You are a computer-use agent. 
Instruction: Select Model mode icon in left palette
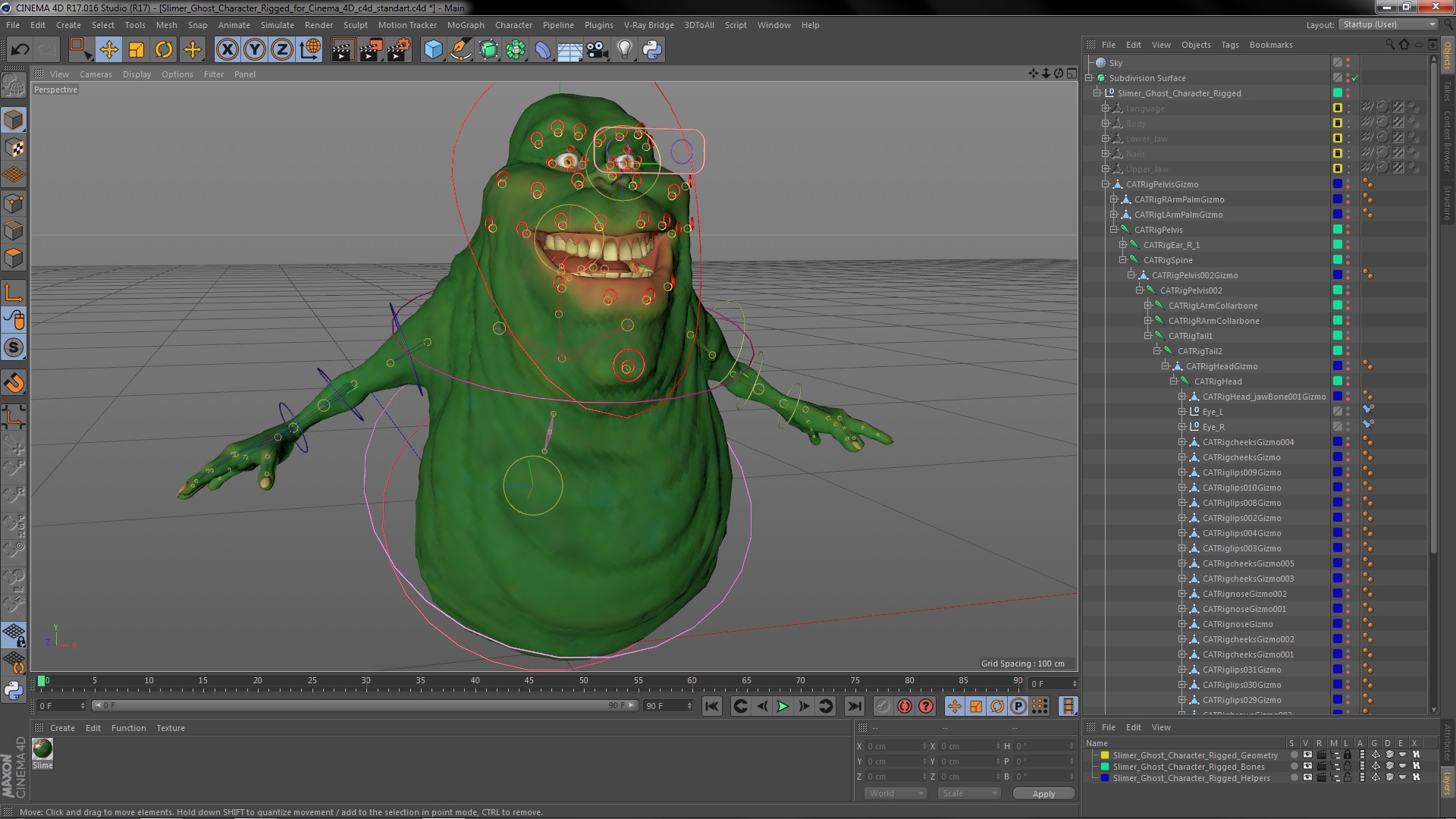pos(14,120)
